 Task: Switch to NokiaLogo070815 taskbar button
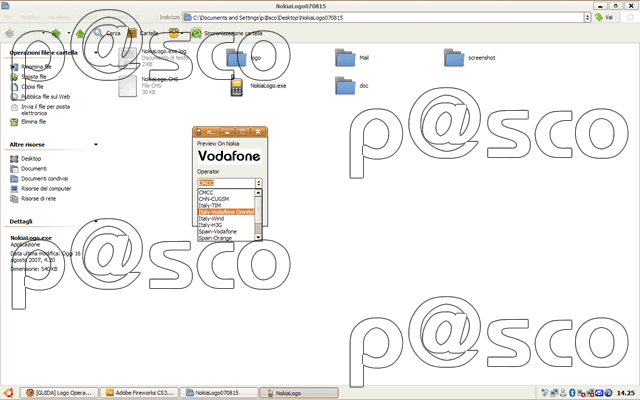click(x=219, y=393)
